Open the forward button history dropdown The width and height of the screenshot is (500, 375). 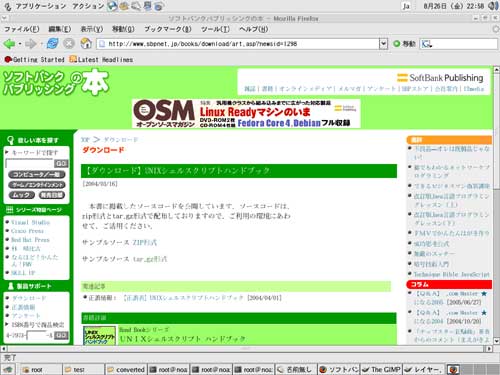[x=42, y=44]
